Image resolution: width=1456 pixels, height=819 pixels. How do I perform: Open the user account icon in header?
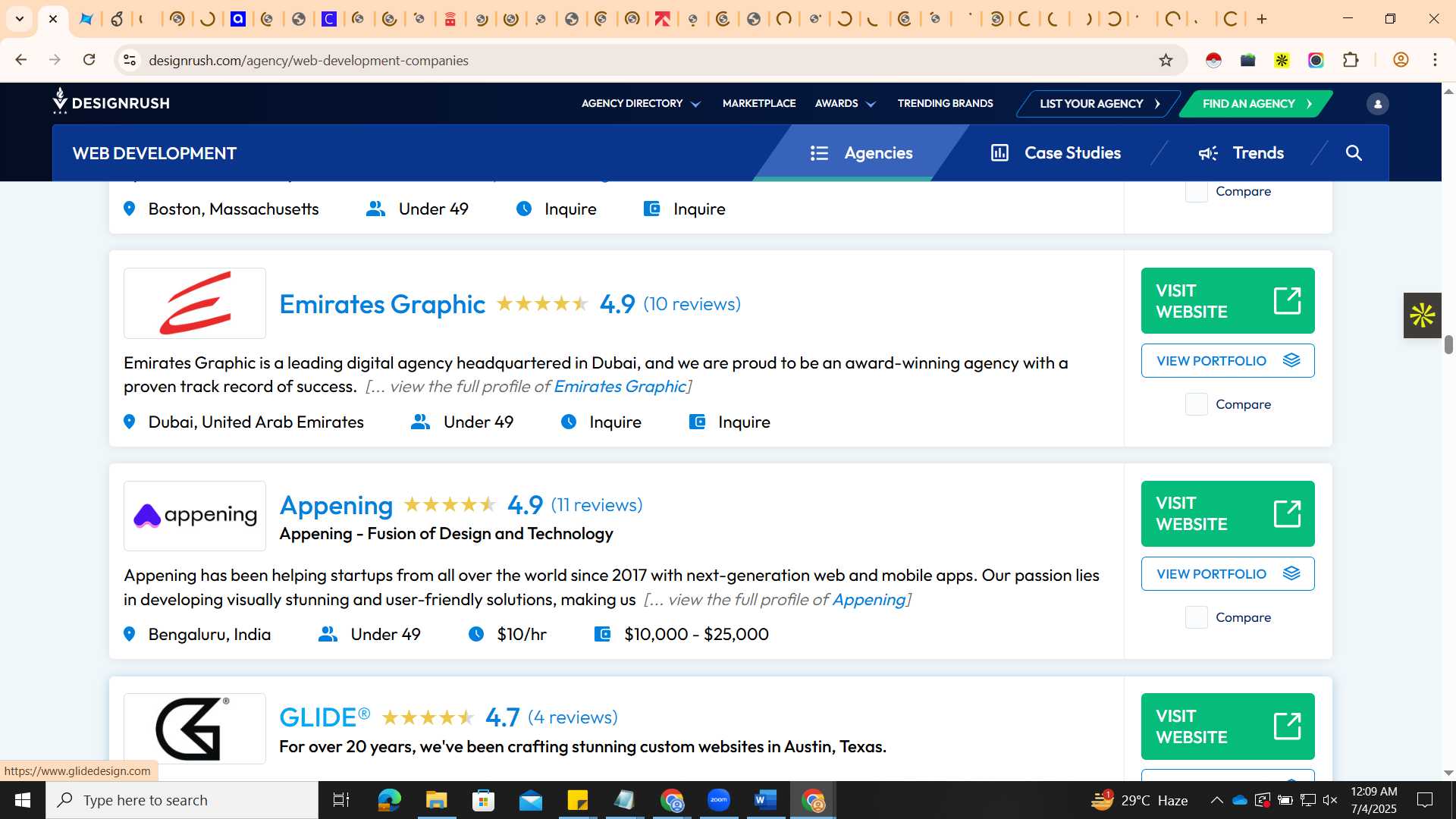click(1377, 104)
